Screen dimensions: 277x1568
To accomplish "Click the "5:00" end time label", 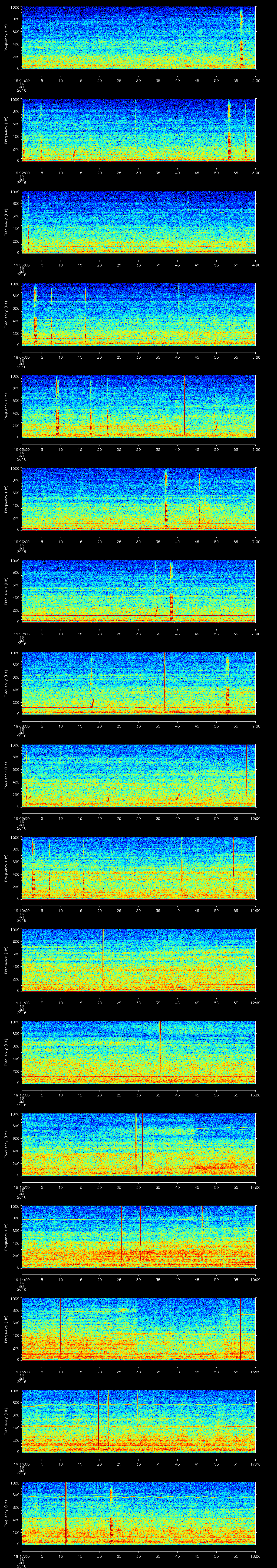I will click(x=256, y=357).
